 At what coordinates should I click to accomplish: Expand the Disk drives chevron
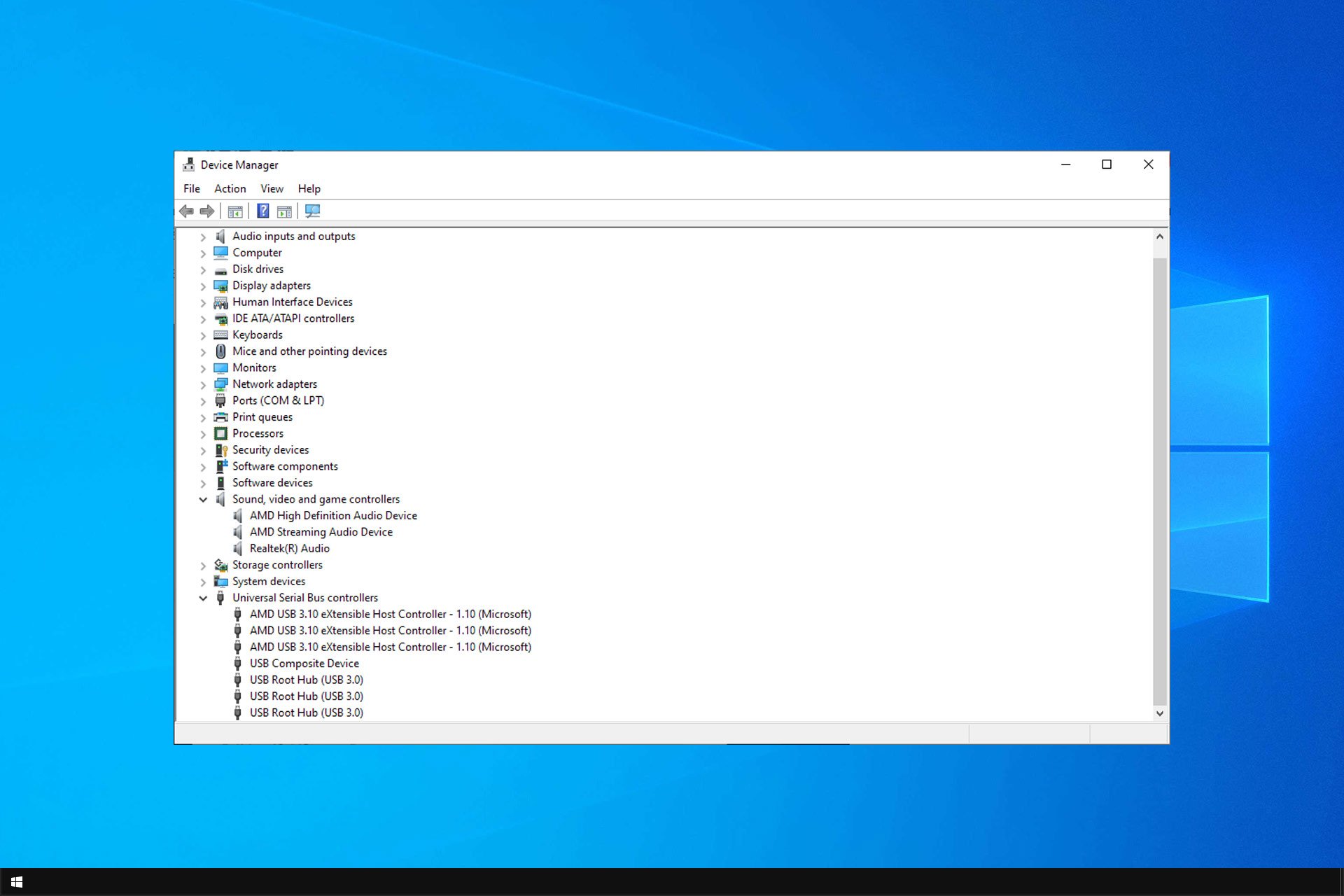pyautogui.click(x=203, y=269)
